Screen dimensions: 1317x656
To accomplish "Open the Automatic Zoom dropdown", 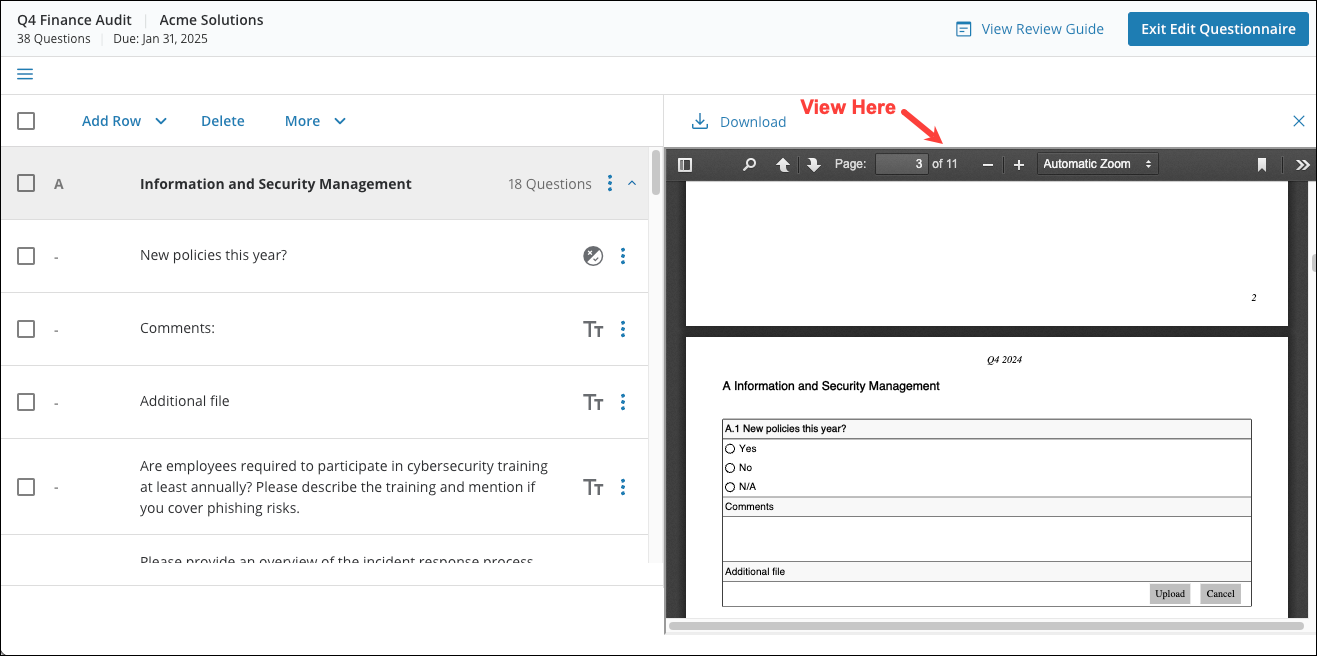I will (x=1097, y=164).
